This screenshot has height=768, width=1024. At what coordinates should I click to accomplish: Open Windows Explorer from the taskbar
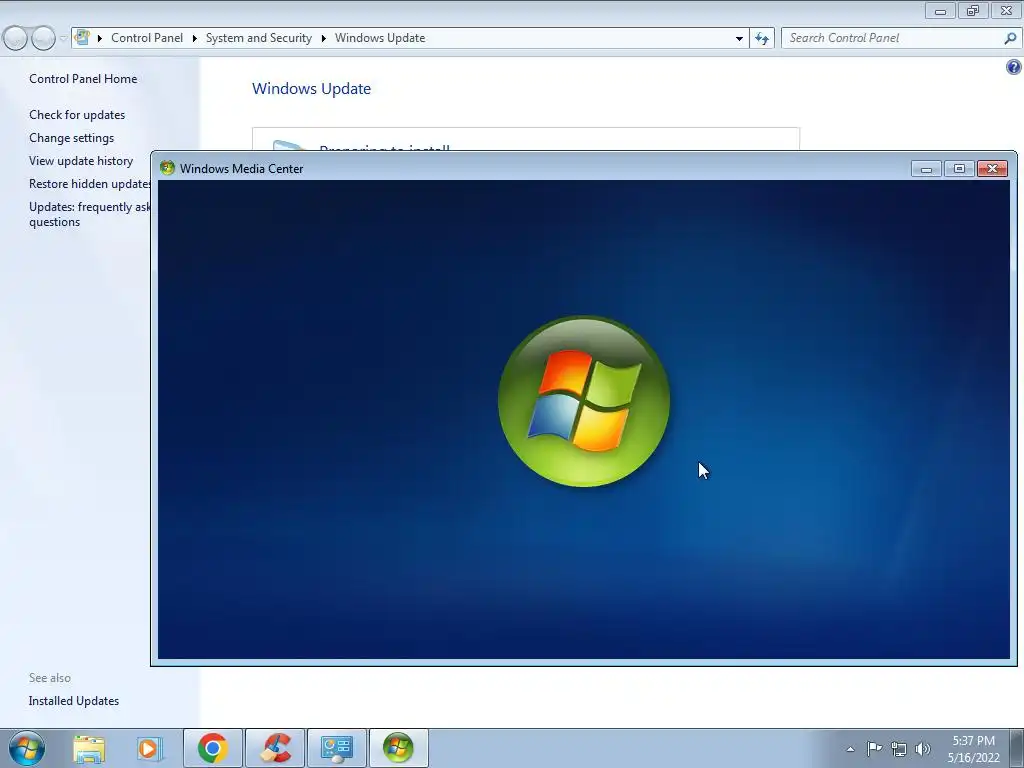89,748
